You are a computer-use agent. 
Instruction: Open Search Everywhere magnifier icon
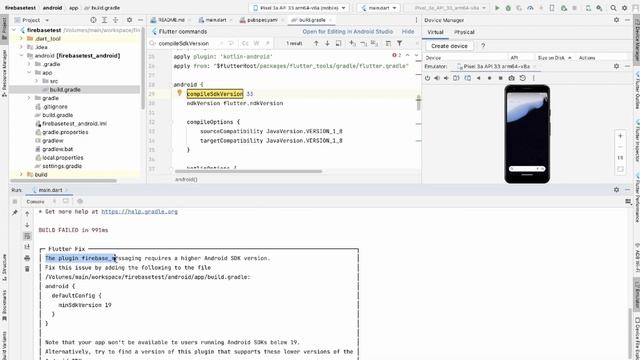click(x=613, y=8)
